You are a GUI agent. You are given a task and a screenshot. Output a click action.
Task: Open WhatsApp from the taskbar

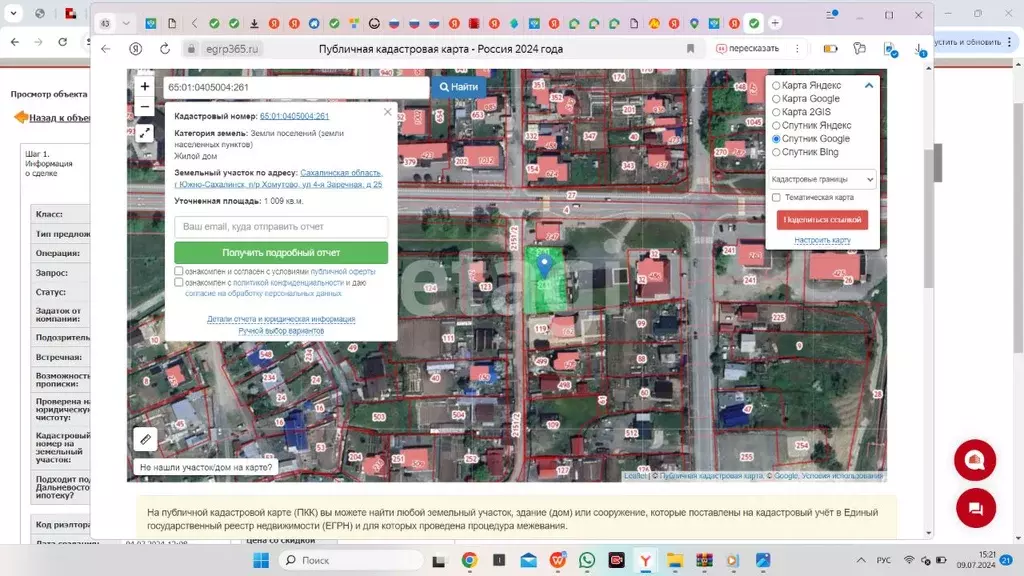point(586,560)
